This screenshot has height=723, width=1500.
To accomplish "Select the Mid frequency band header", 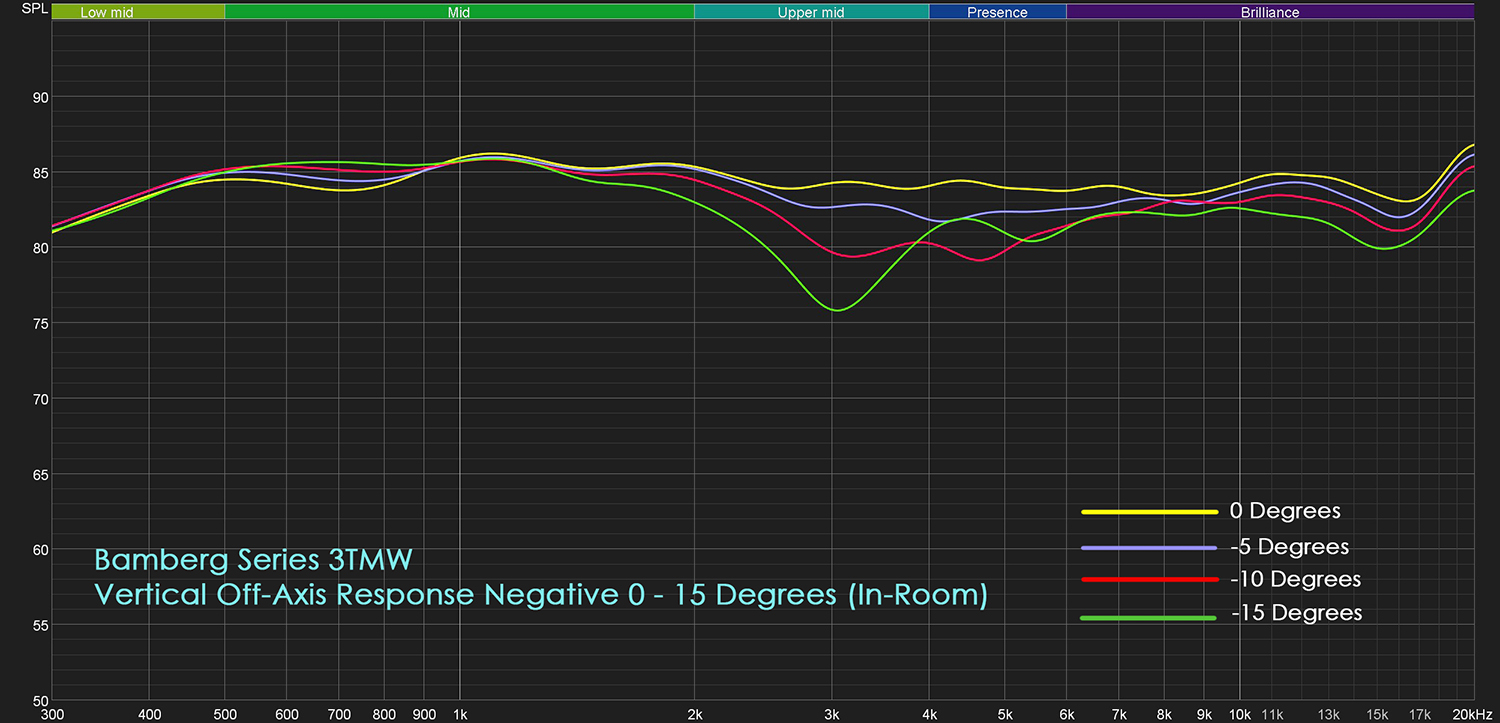I will (x=458, y=13).
